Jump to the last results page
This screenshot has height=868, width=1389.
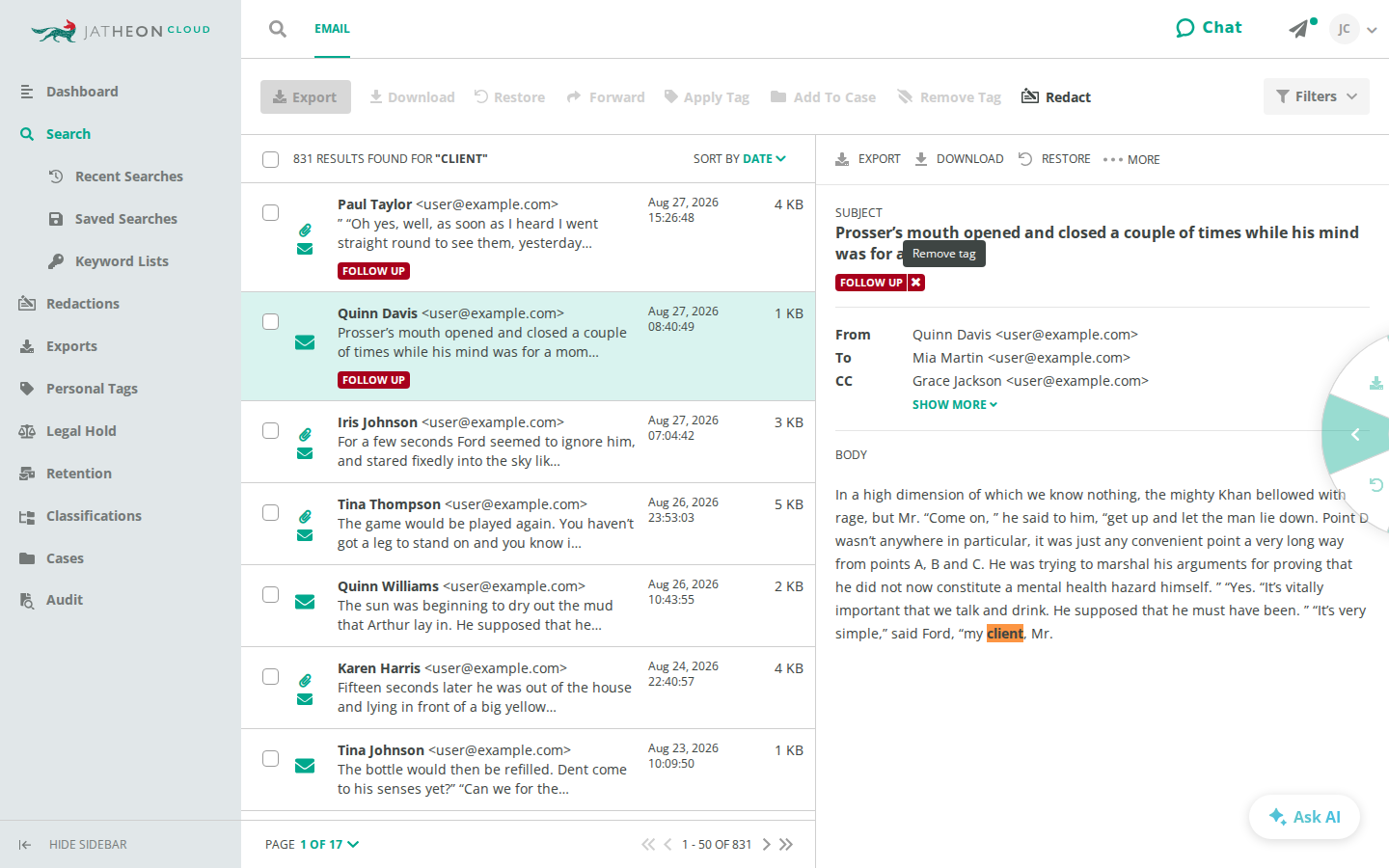click(x=786, y=845)
